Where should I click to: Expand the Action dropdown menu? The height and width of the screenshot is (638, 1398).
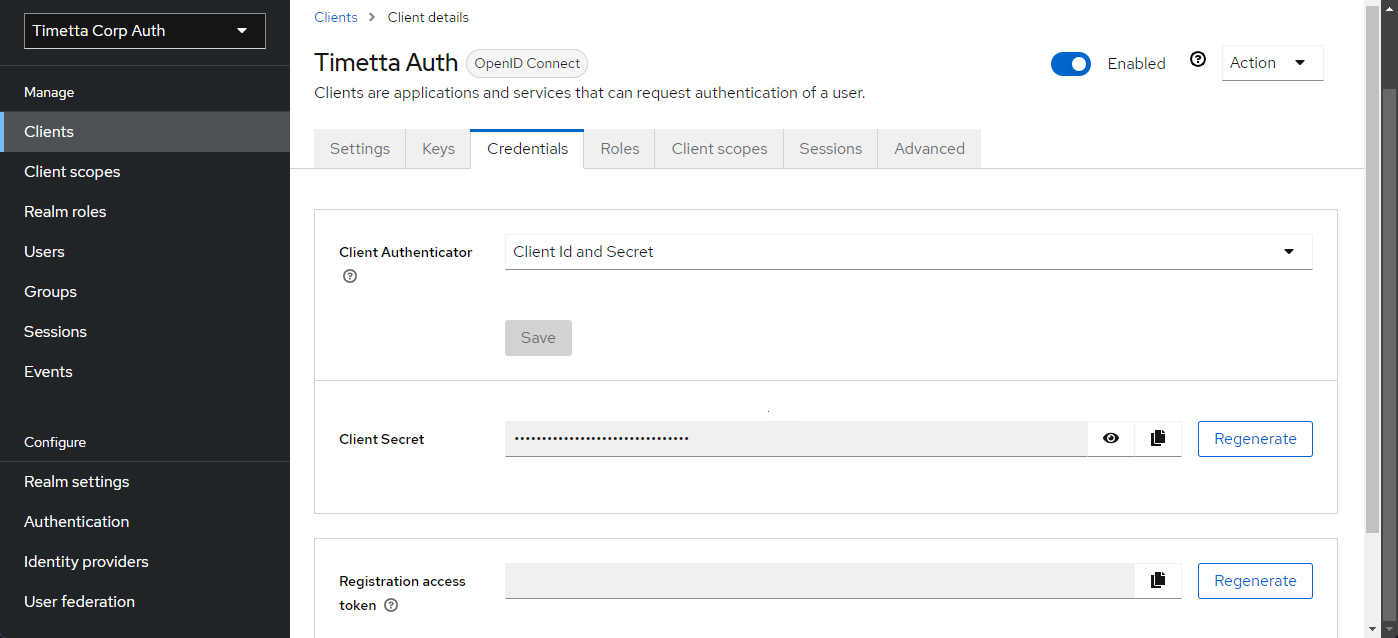1272,62
